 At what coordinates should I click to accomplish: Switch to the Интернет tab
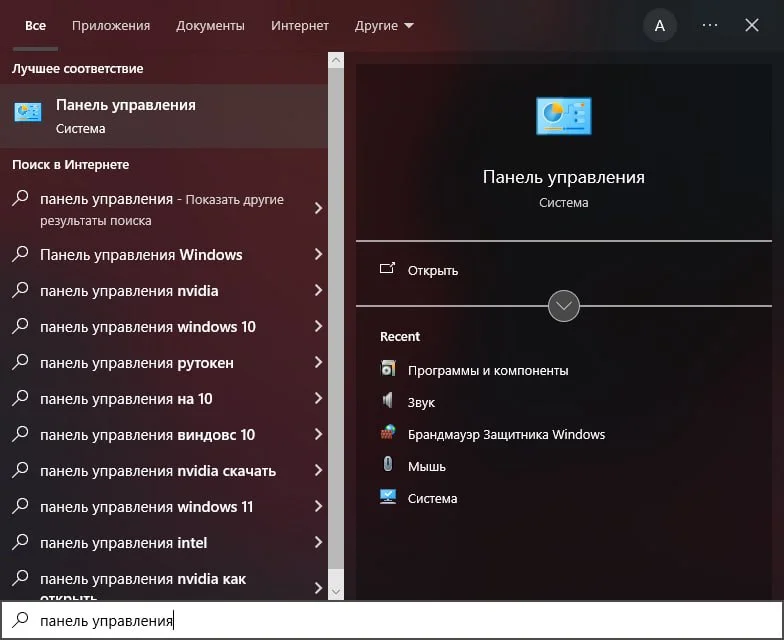click(300, 26)
